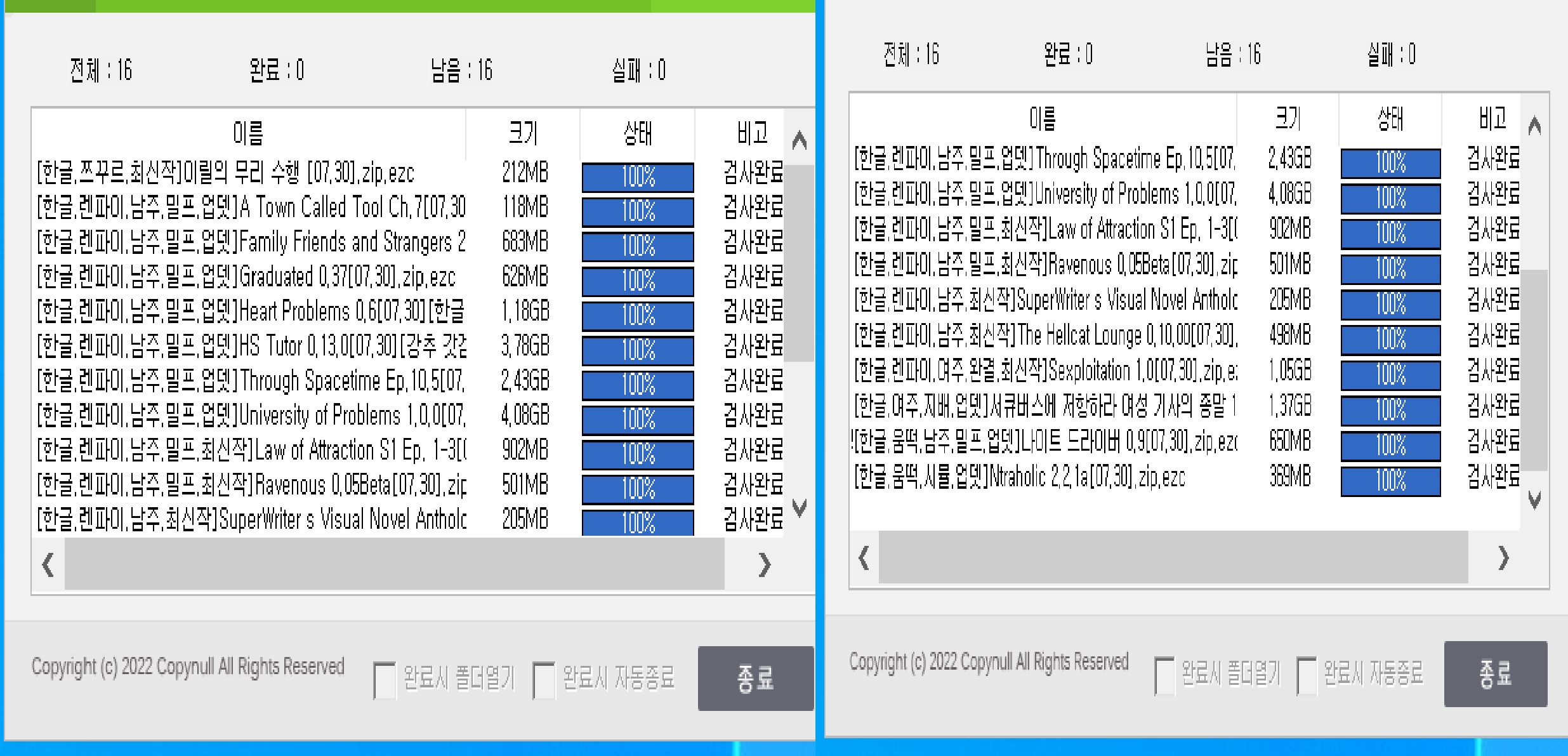Click left horizontal scroll arrow in left window

point(48,564)
